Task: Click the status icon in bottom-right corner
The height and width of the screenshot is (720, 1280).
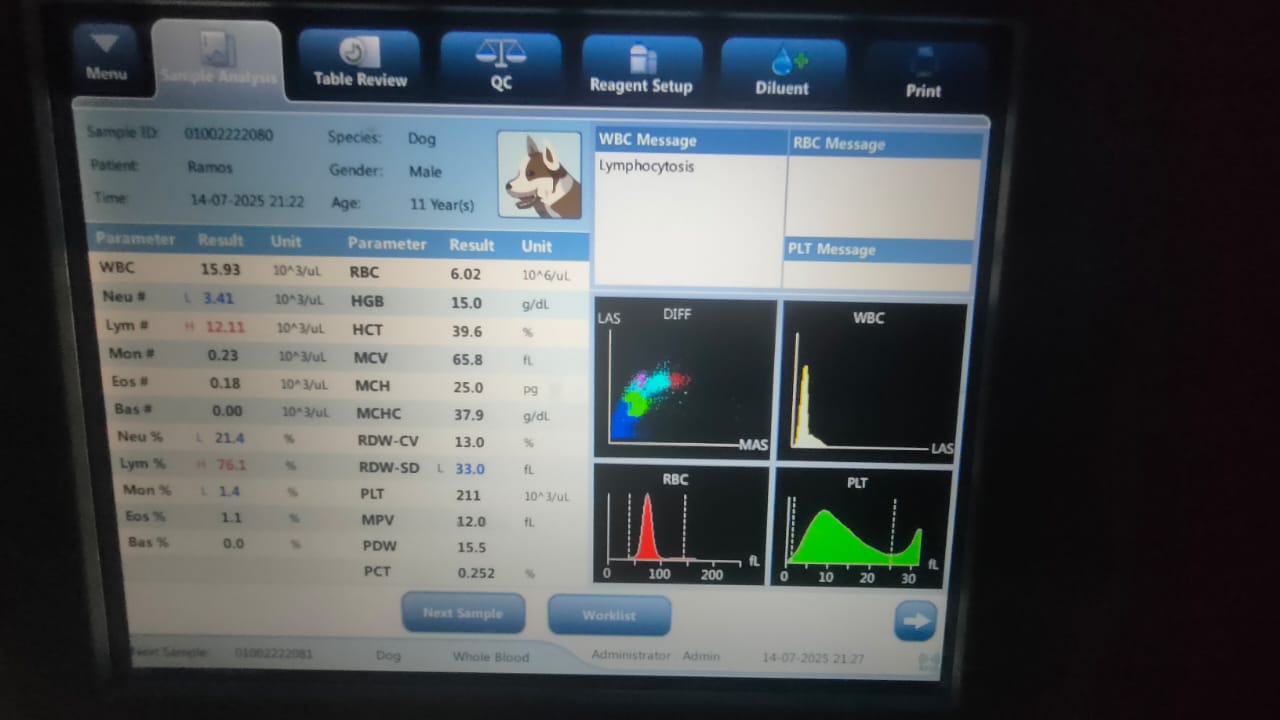Action: tap(930, 661)
